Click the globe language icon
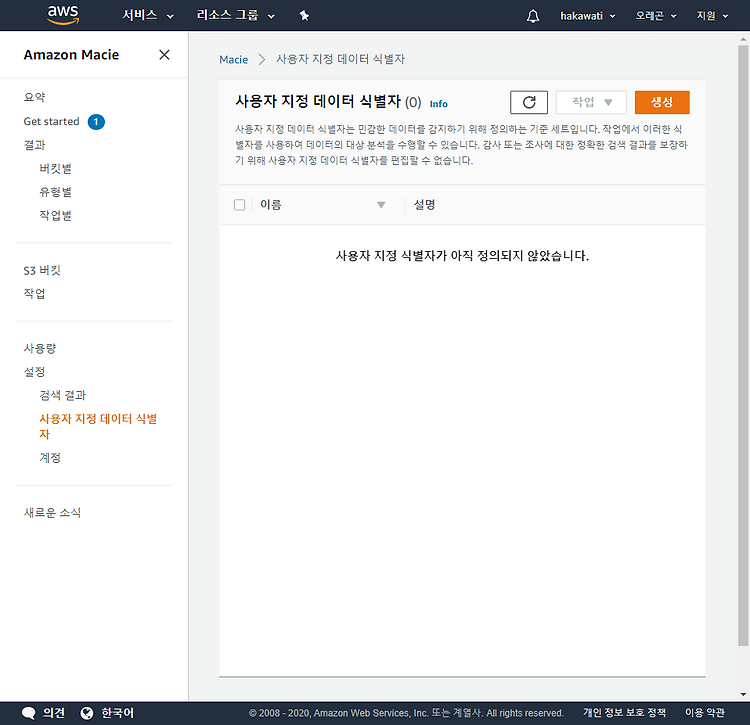Viewport: 750px width, 725px height. [87, 713]
